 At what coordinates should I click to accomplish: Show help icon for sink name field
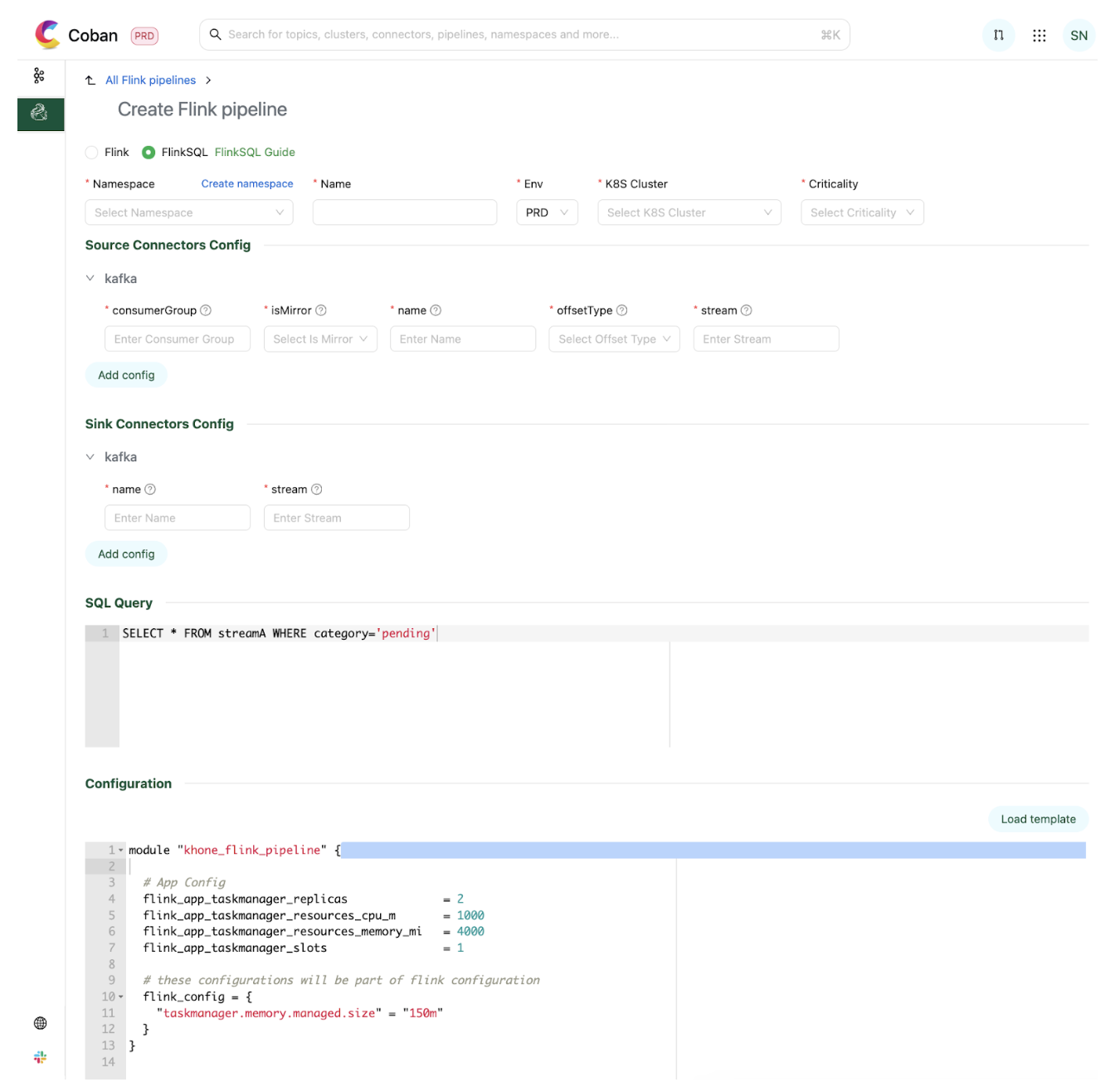150,490
